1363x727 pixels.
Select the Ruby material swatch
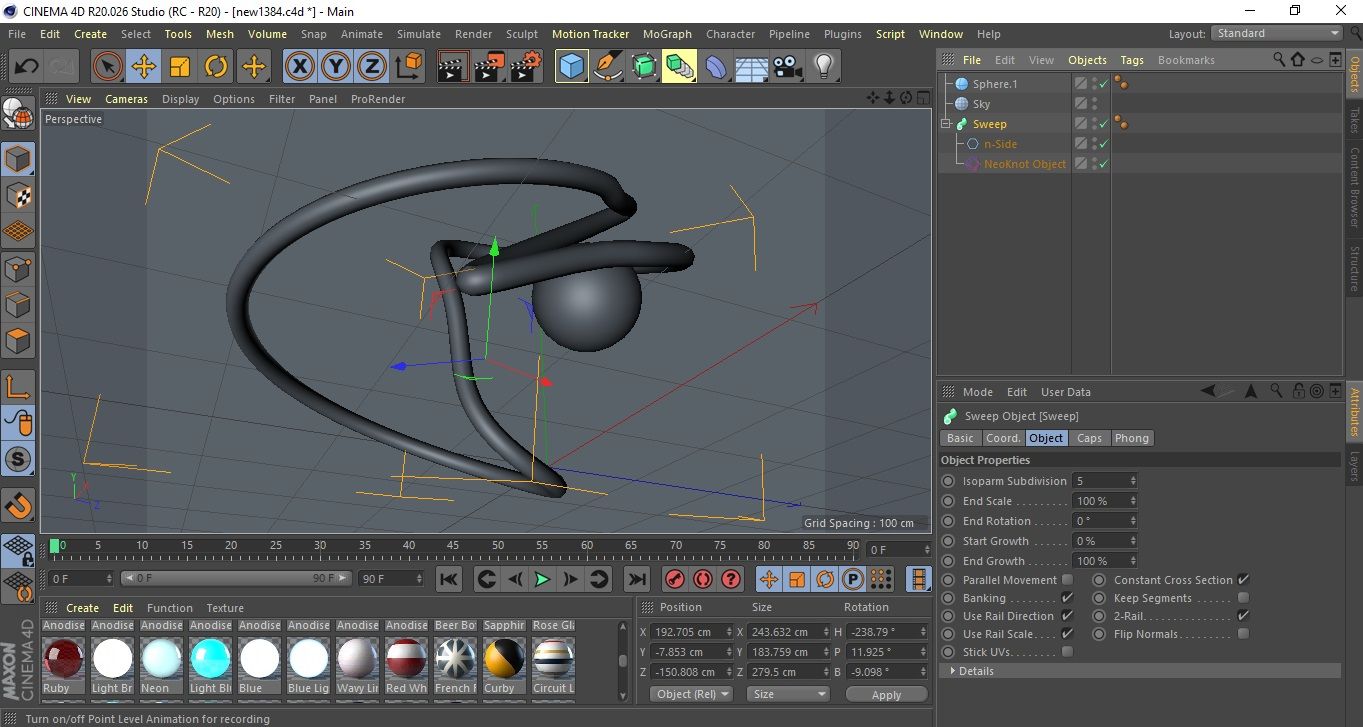(63, 658)
